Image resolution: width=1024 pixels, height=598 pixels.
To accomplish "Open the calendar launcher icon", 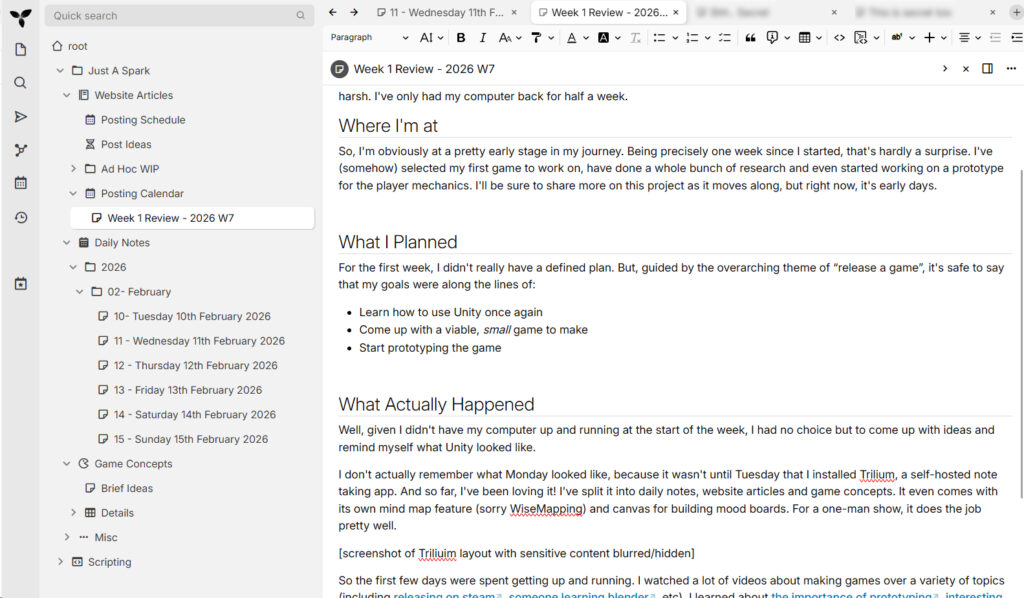I will point(21,183).
